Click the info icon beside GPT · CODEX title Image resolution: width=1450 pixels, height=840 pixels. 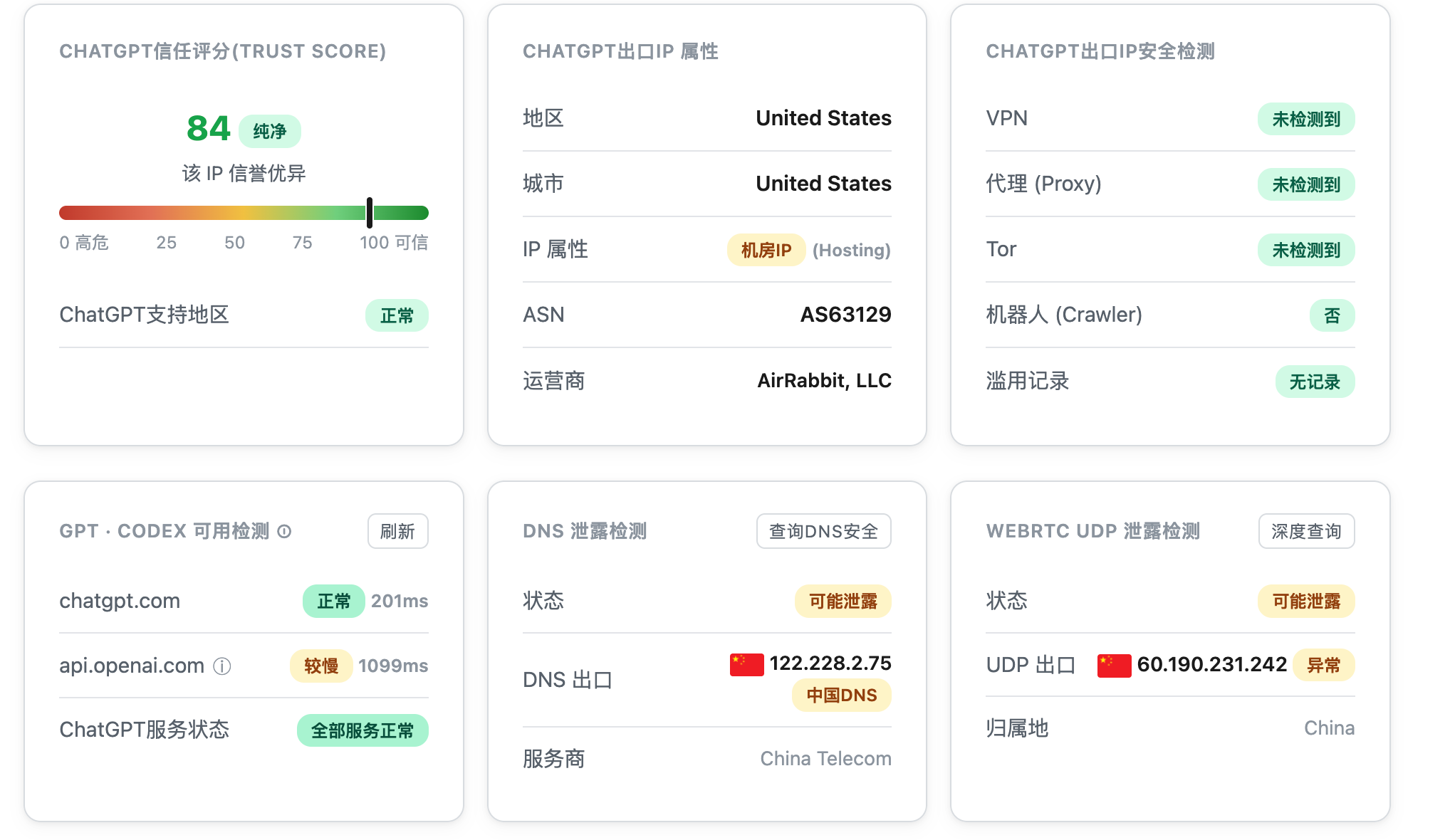point(284,532)
